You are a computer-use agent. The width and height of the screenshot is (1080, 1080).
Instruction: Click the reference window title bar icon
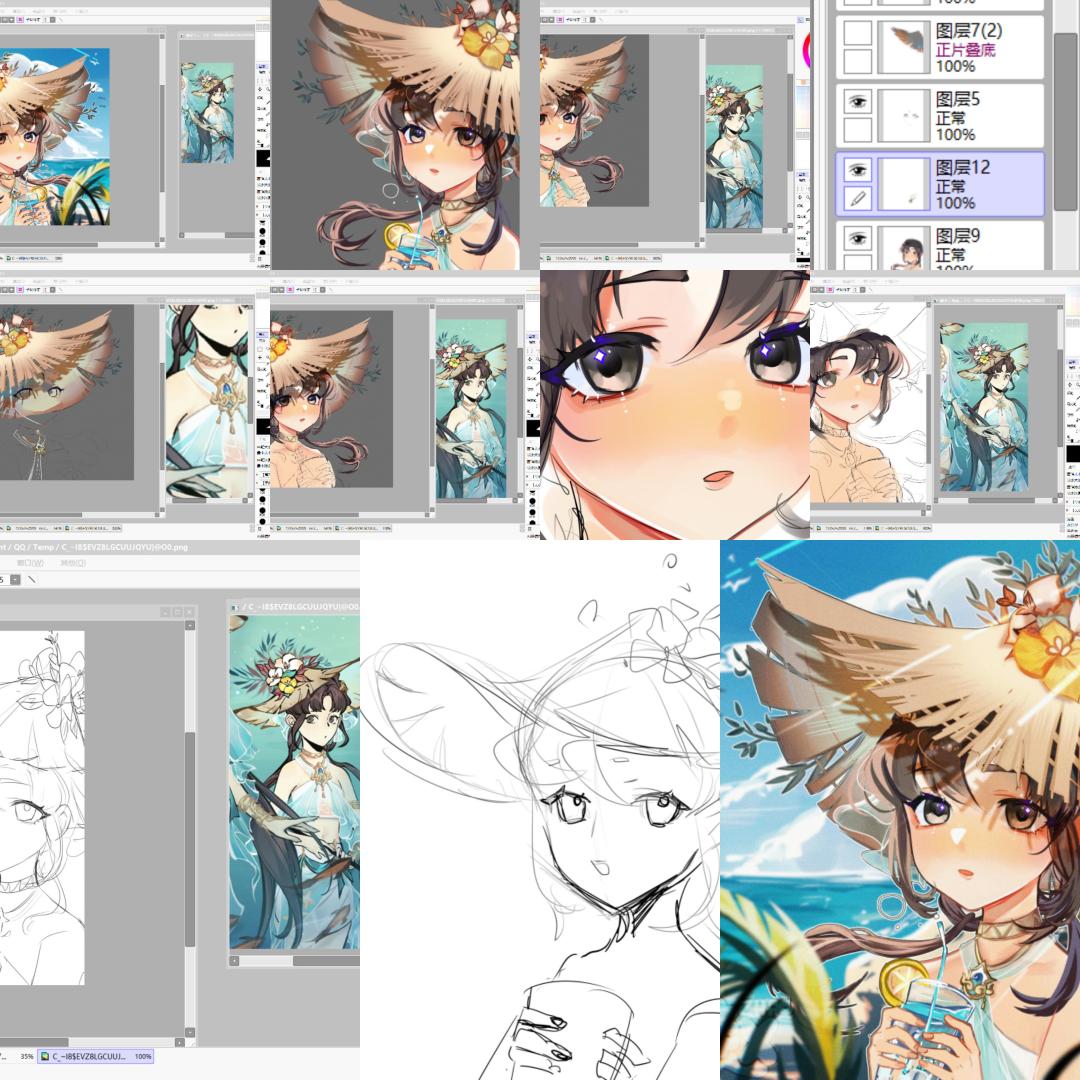[234, 607]
